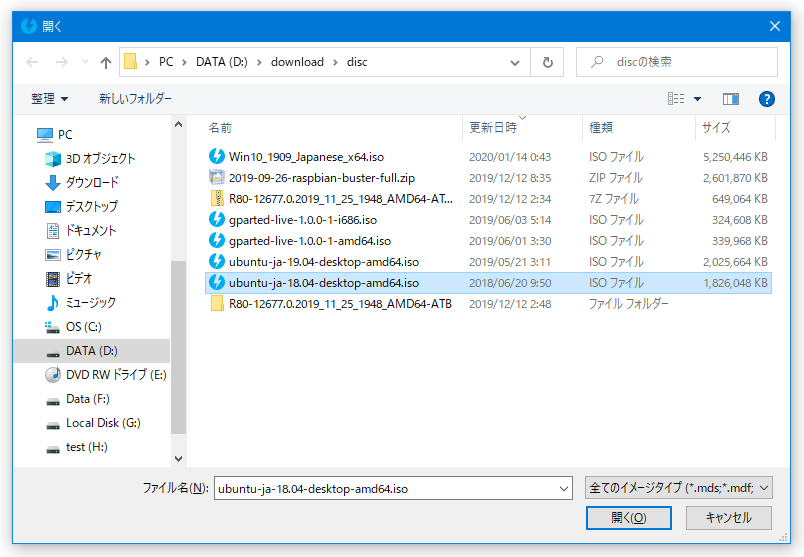Open ビデオ in the sidebar
This screenshot has width=804, height=557.
pos(69,278)
